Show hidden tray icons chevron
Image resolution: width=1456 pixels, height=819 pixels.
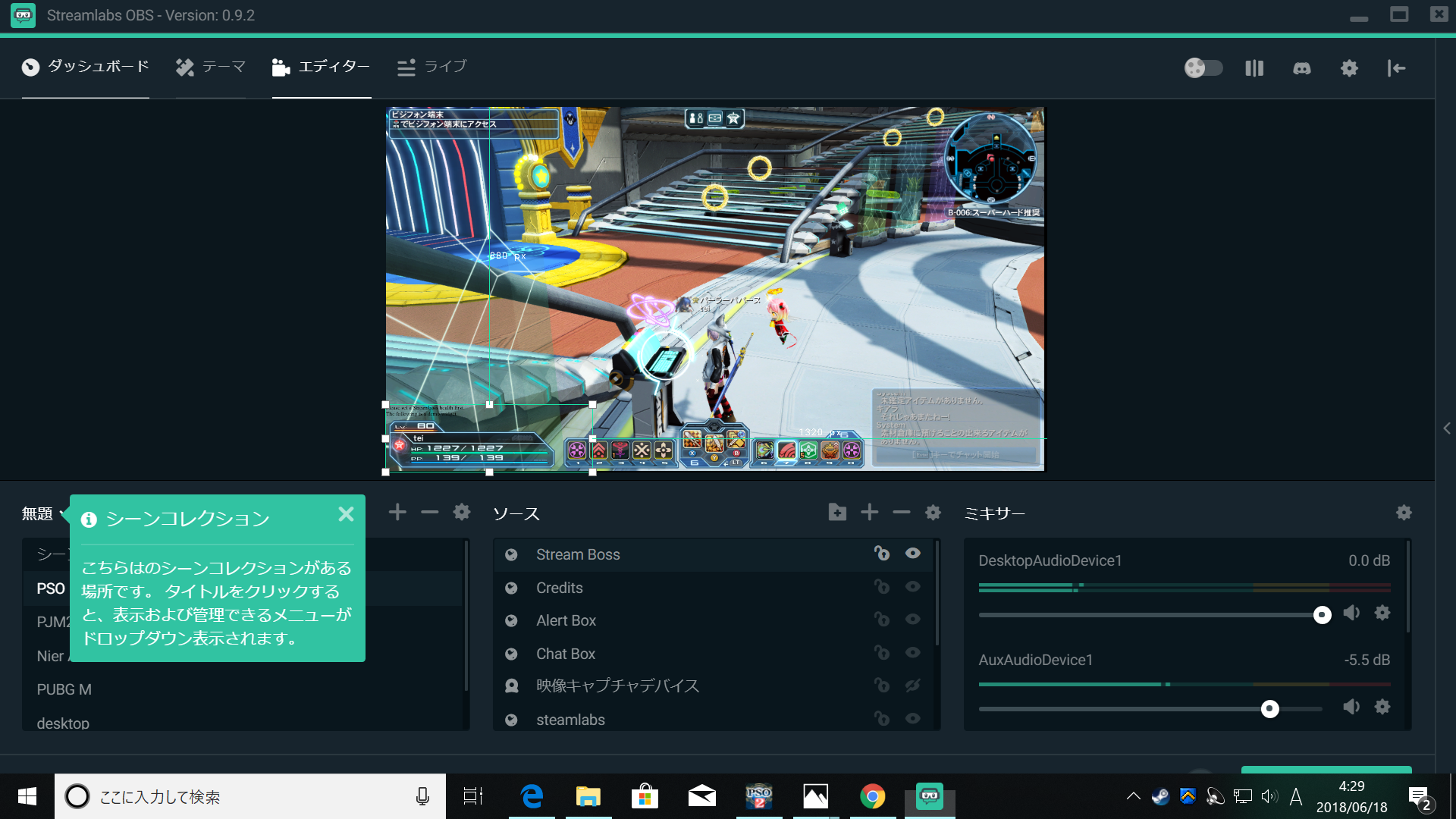(x=1133, y=796)
